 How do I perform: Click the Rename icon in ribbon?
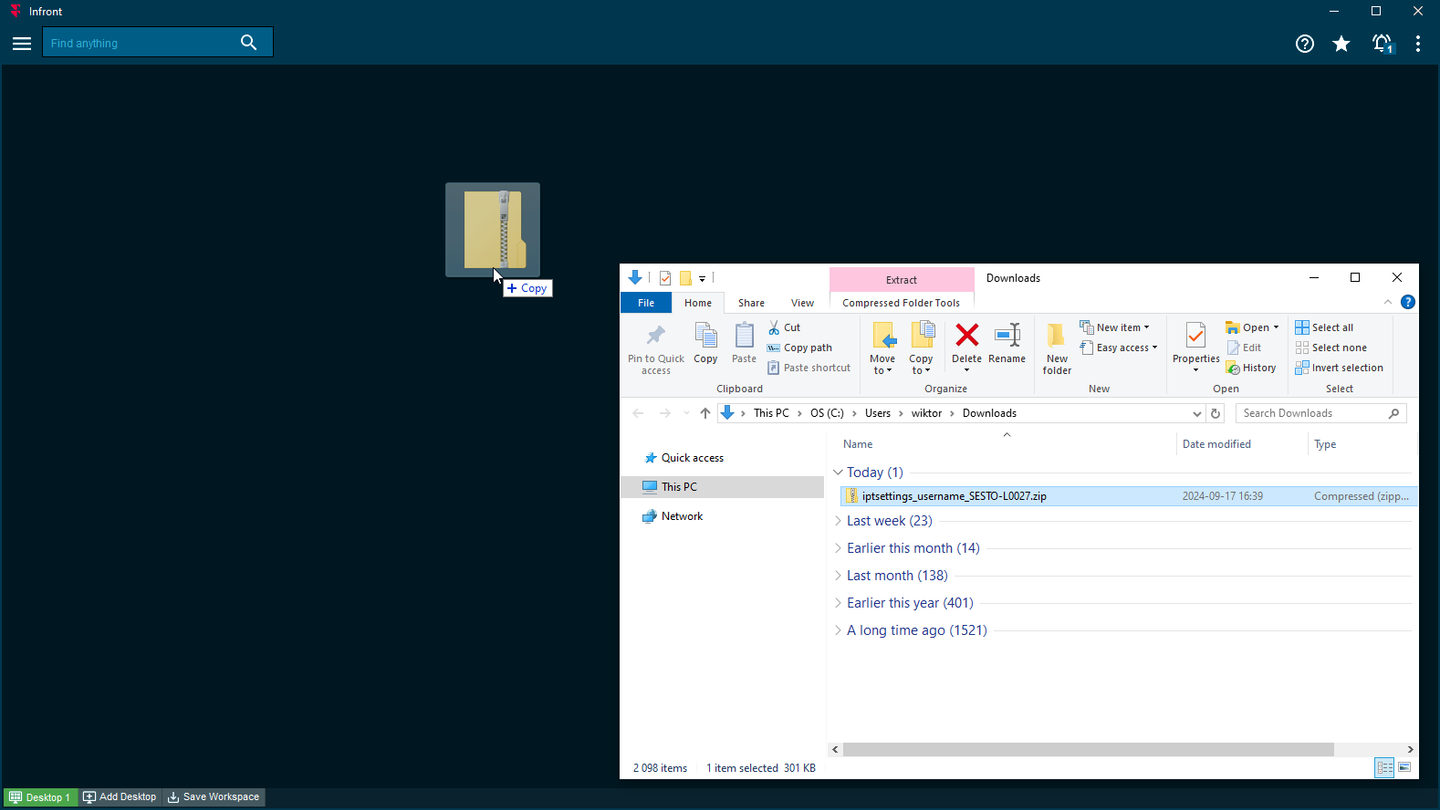coord(1007,343)
